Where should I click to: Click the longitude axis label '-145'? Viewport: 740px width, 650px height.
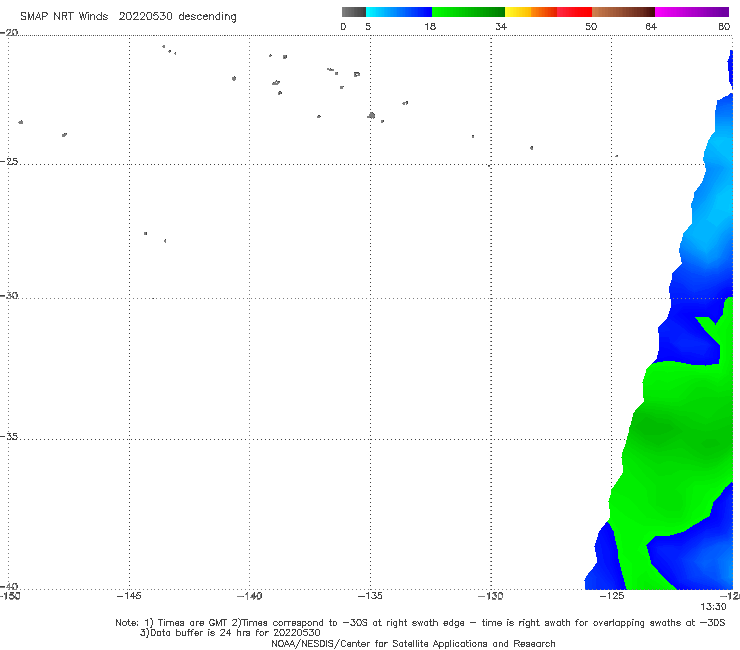(129, 596)
